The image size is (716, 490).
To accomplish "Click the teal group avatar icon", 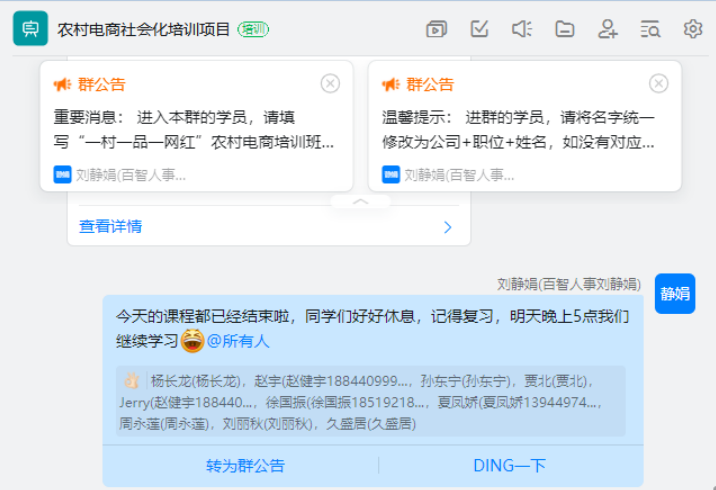I will [30, 29].
